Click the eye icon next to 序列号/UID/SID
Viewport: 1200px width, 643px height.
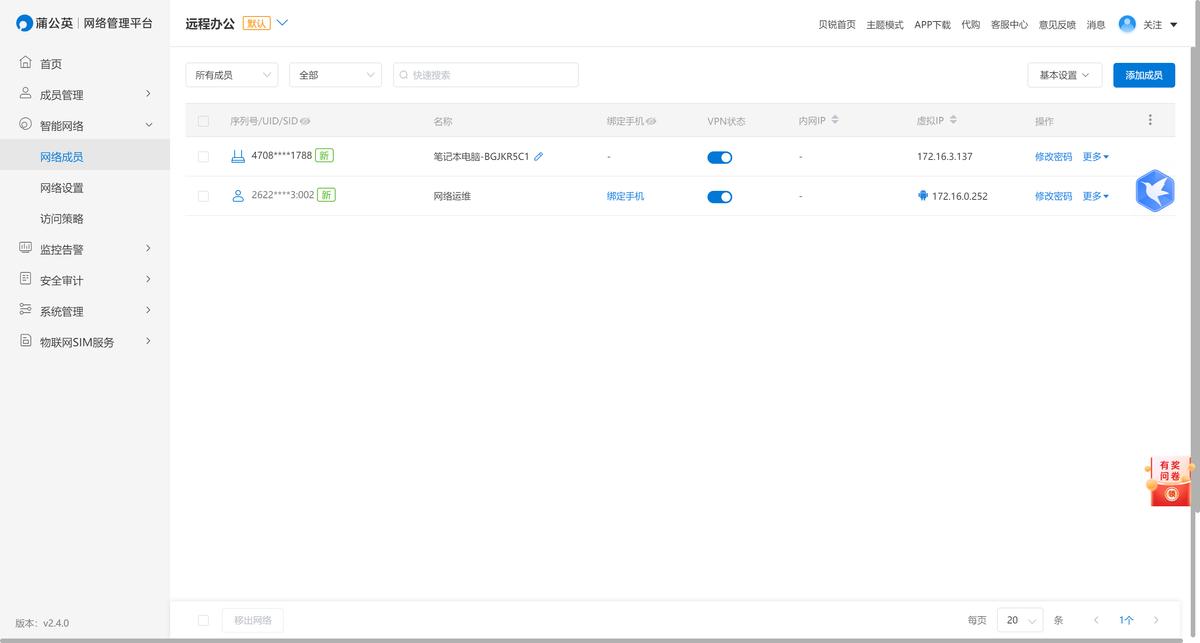305,121
